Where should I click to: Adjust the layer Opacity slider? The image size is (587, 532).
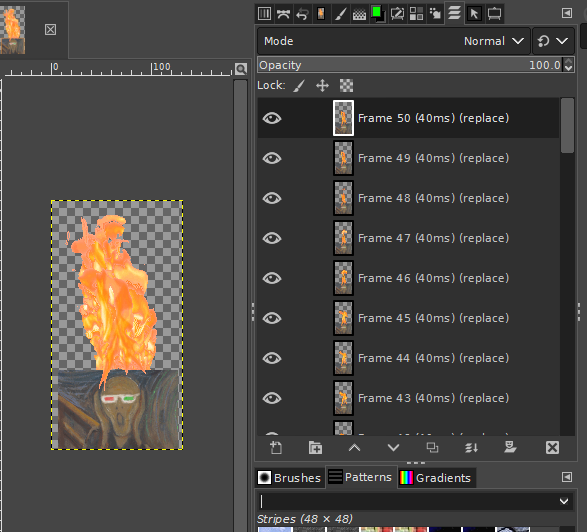pyautogui.click(x=410, y=65)
